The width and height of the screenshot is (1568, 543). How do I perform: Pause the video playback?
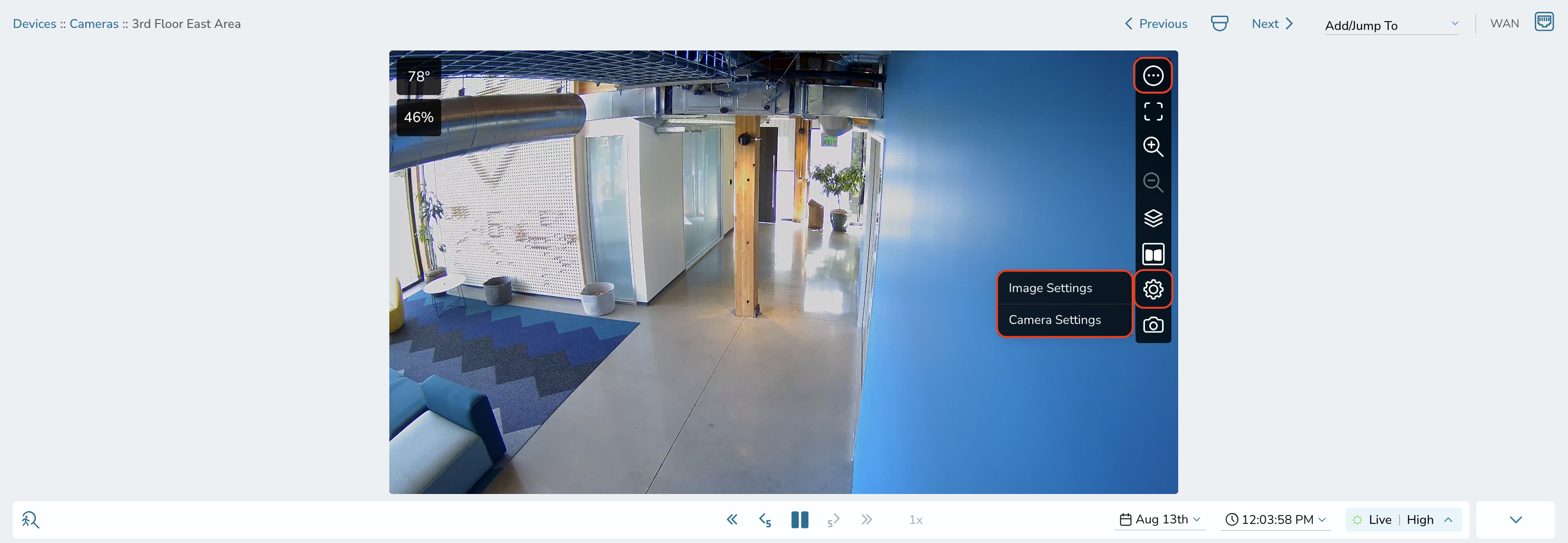pos(799,520)
